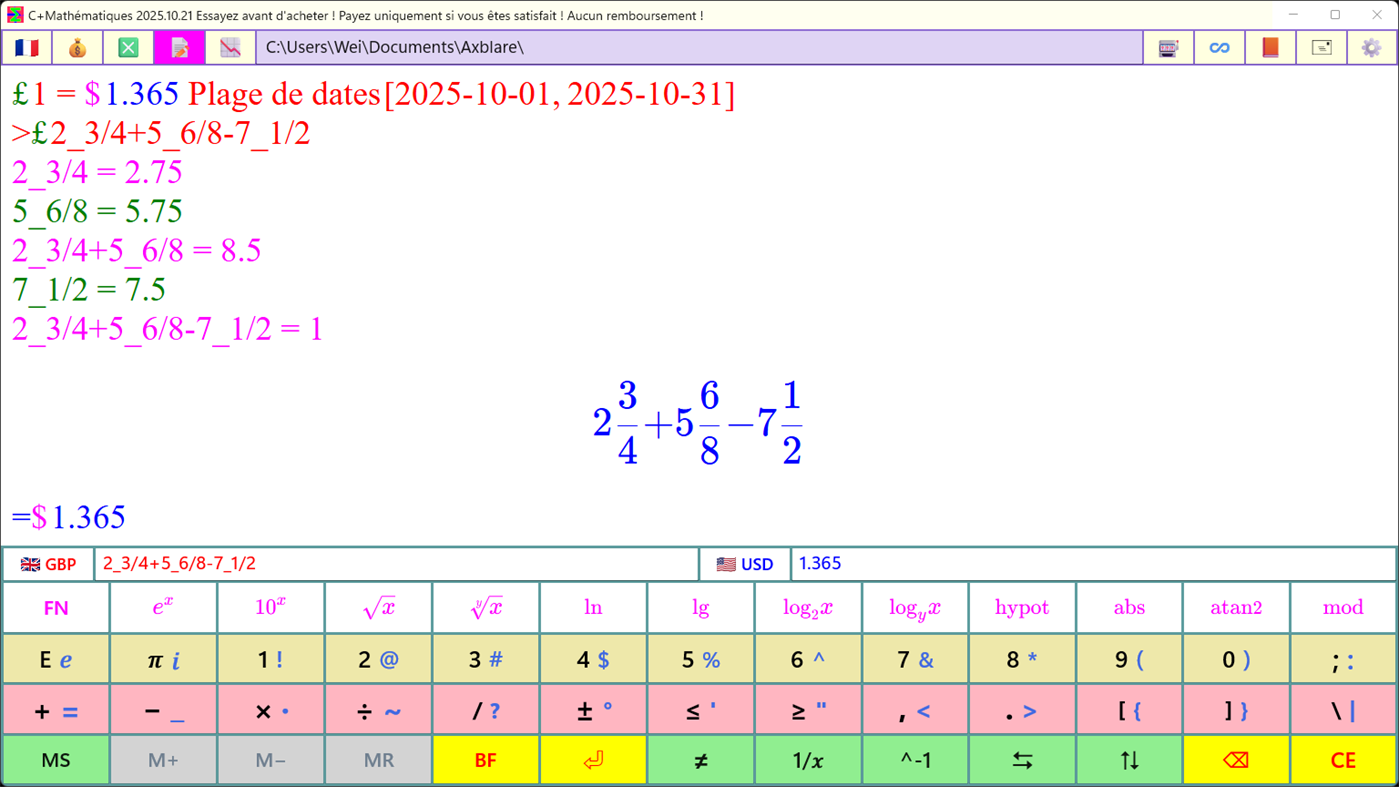Select the French flag language icon
1399x787 pixels.
[27, 47]
